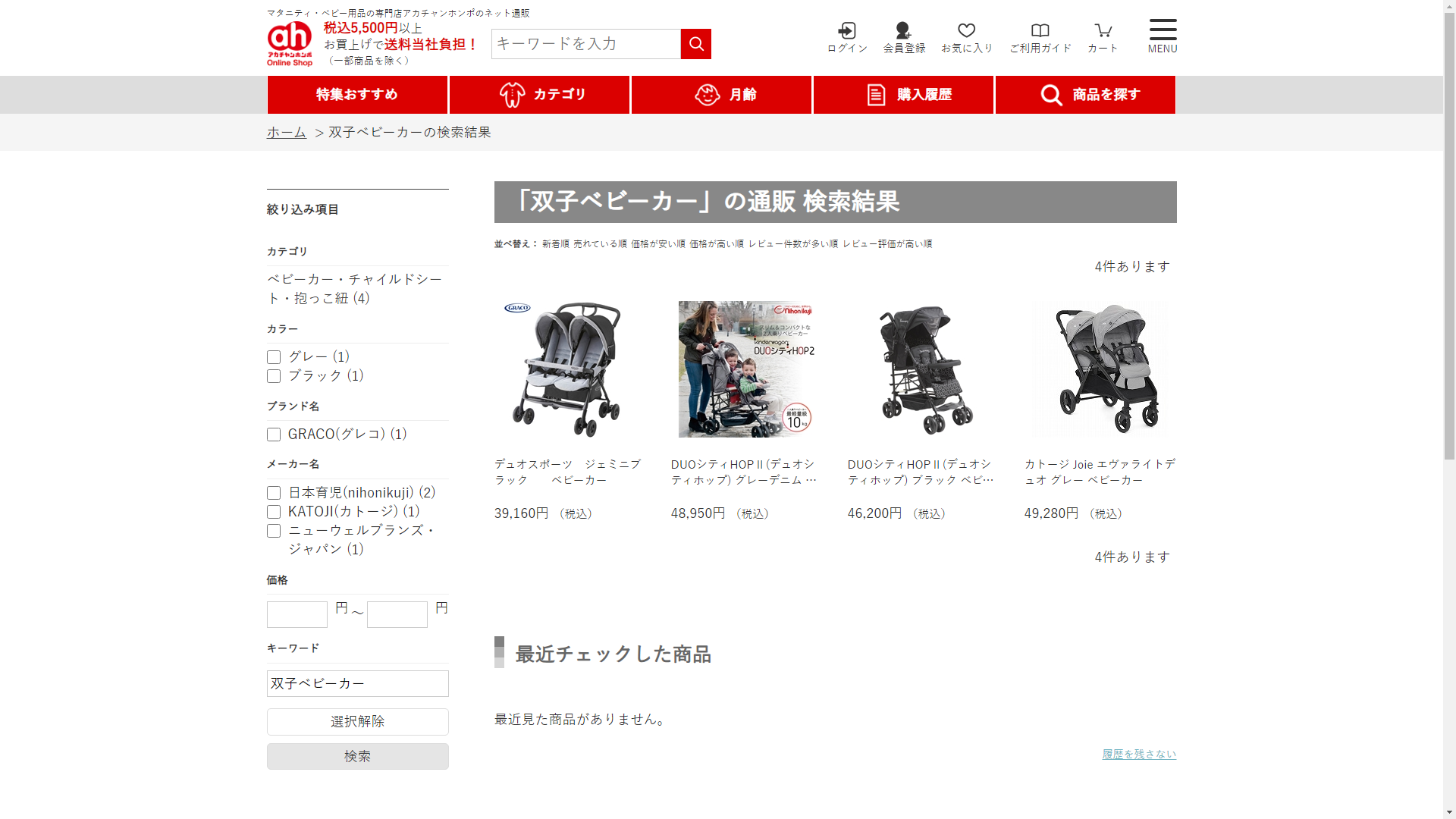The image size is (1456, 819).
Task: Open the 月齢 navigation tab
Action: (721, 95)
